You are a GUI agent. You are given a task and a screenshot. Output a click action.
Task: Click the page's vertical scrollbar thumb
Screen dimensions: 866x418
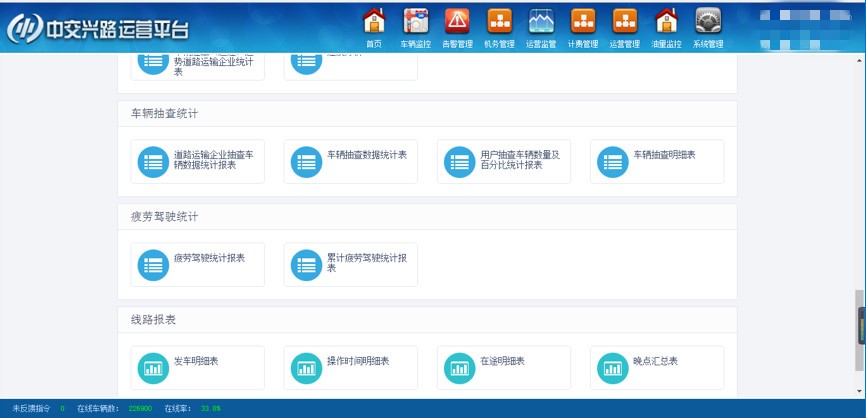pos(857,329)
